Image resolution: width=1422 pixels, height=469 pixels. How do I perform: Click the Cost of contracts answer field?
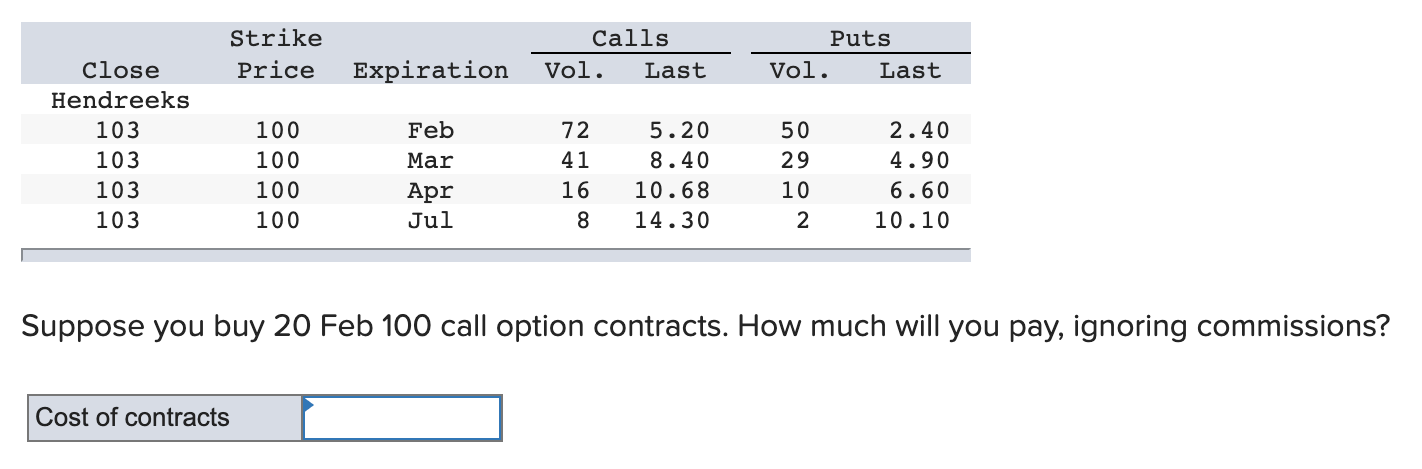(402, 418)
